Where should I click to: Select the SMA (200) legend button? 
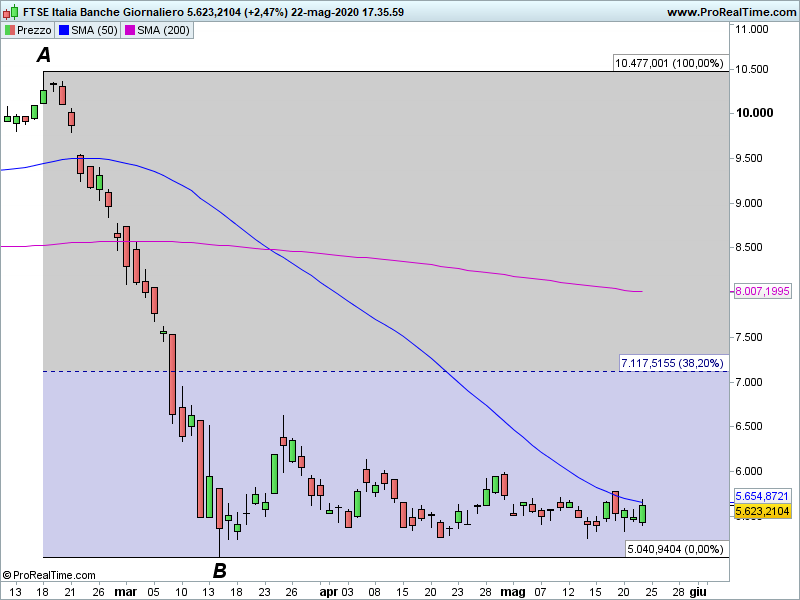tap(157, 30)
